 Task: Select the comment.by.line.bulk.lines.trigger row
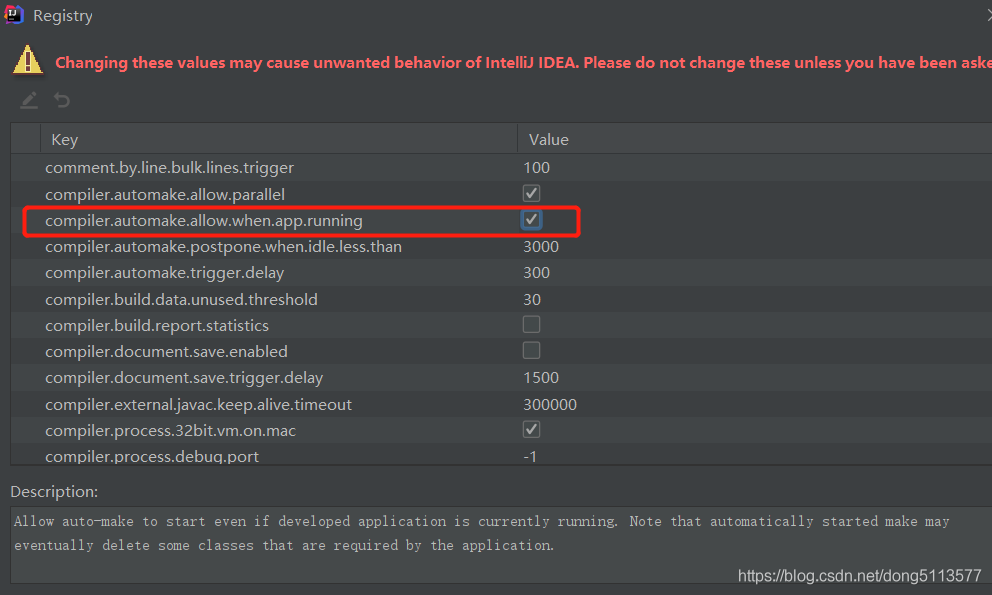pos(169,167)
